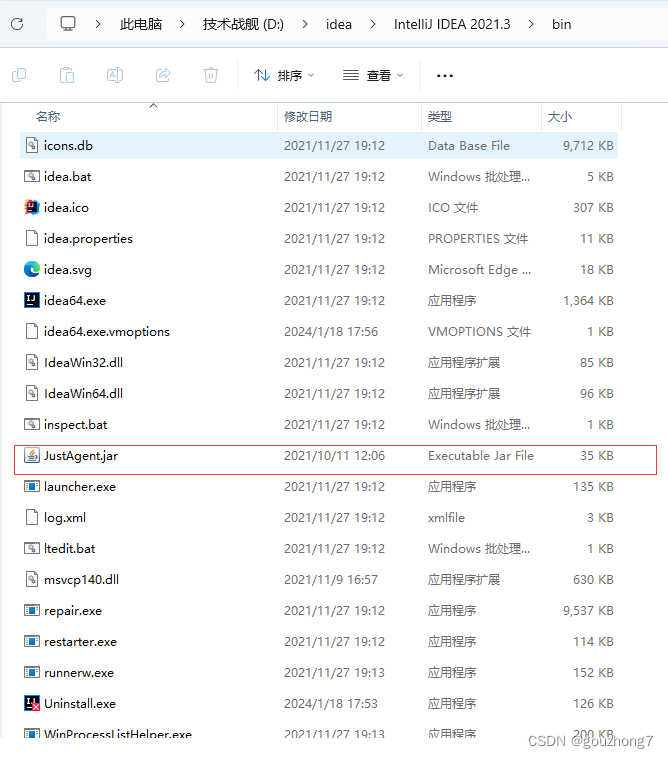Image resolution: width=668 pixels, height=758 pixels.
Task: Select file name launcher.exe
Action: (80, 487)
